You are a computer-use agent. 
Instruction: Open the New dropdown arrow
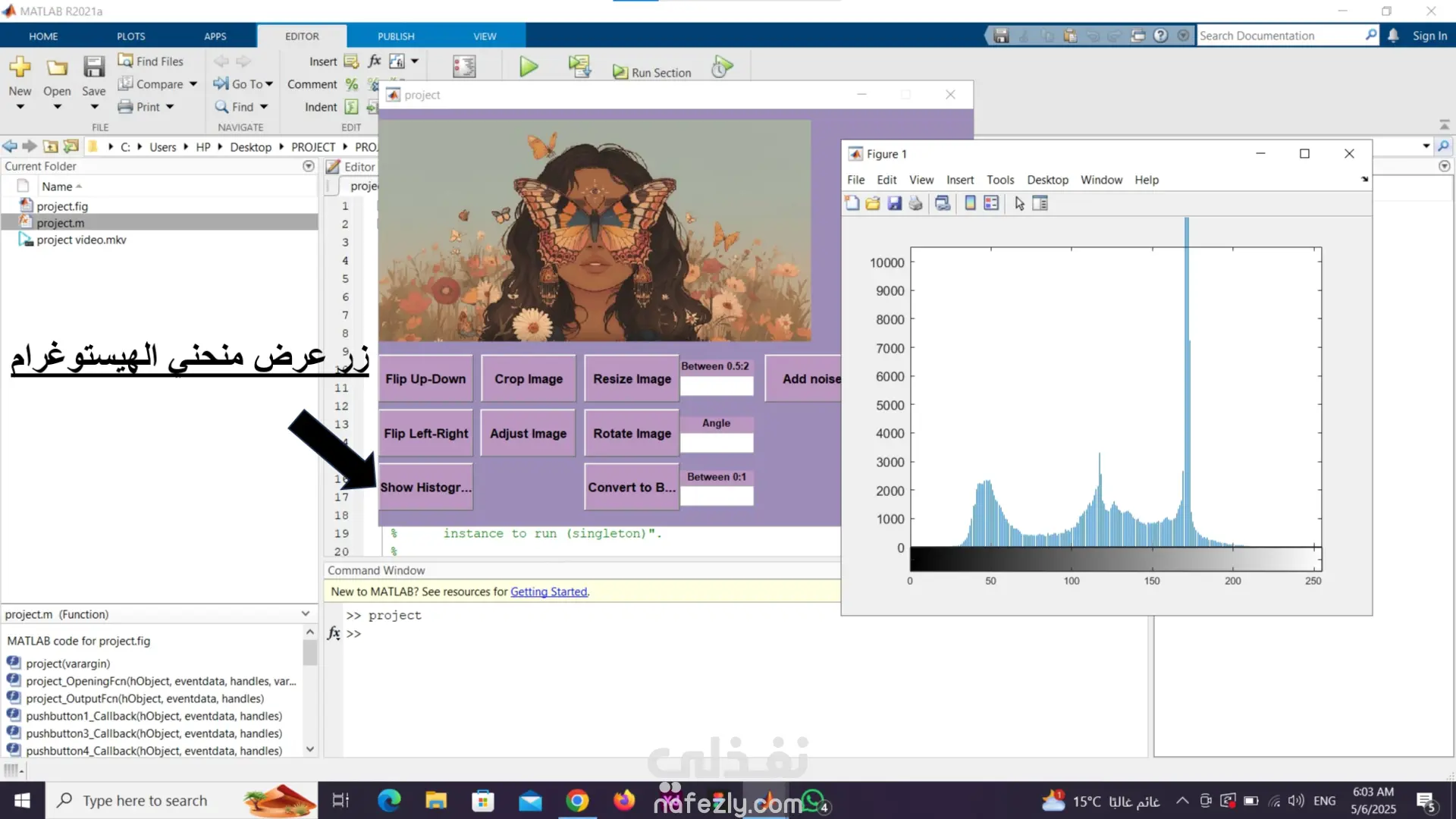point(20,107)
